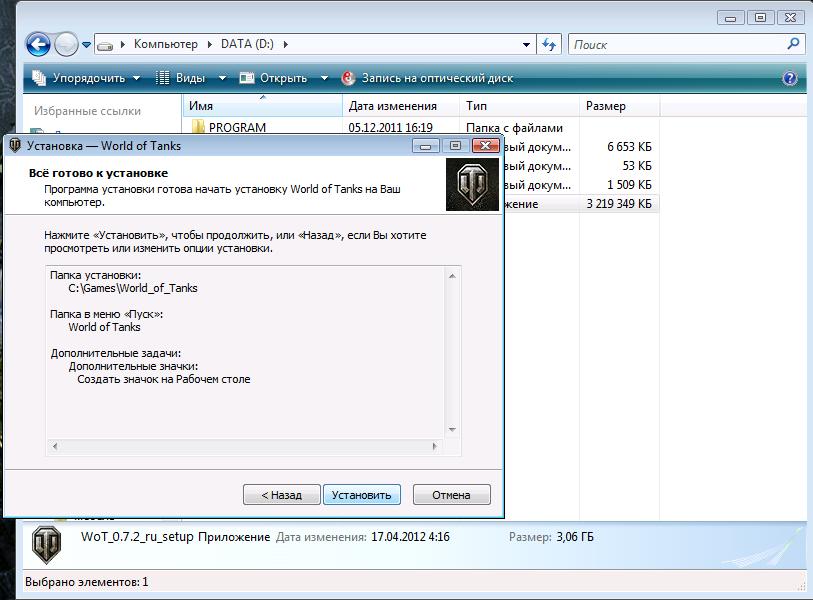
Task: Click the Выбрано элементов: 1 status text
Action: click(x=87, y=582)
